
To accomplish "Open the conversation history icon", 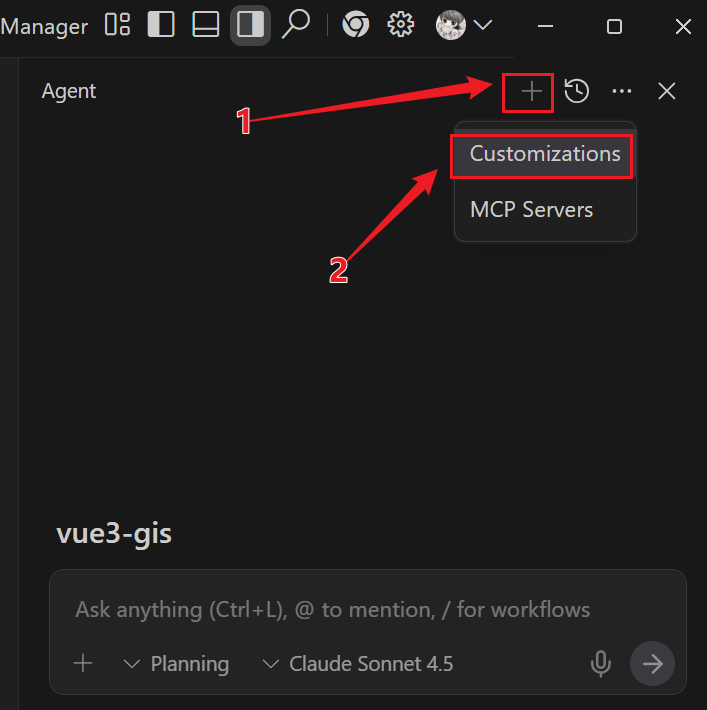I will pos(577,92).
